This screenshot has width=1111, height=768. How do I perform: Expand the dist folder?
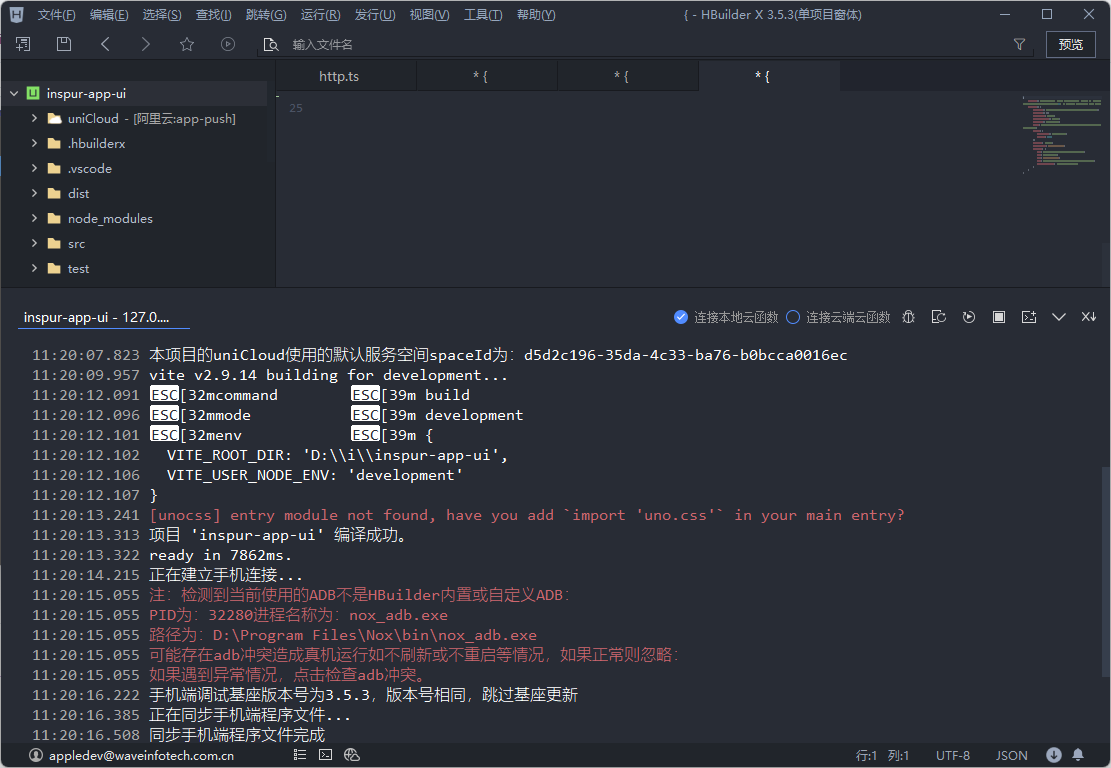click(34, 193)
